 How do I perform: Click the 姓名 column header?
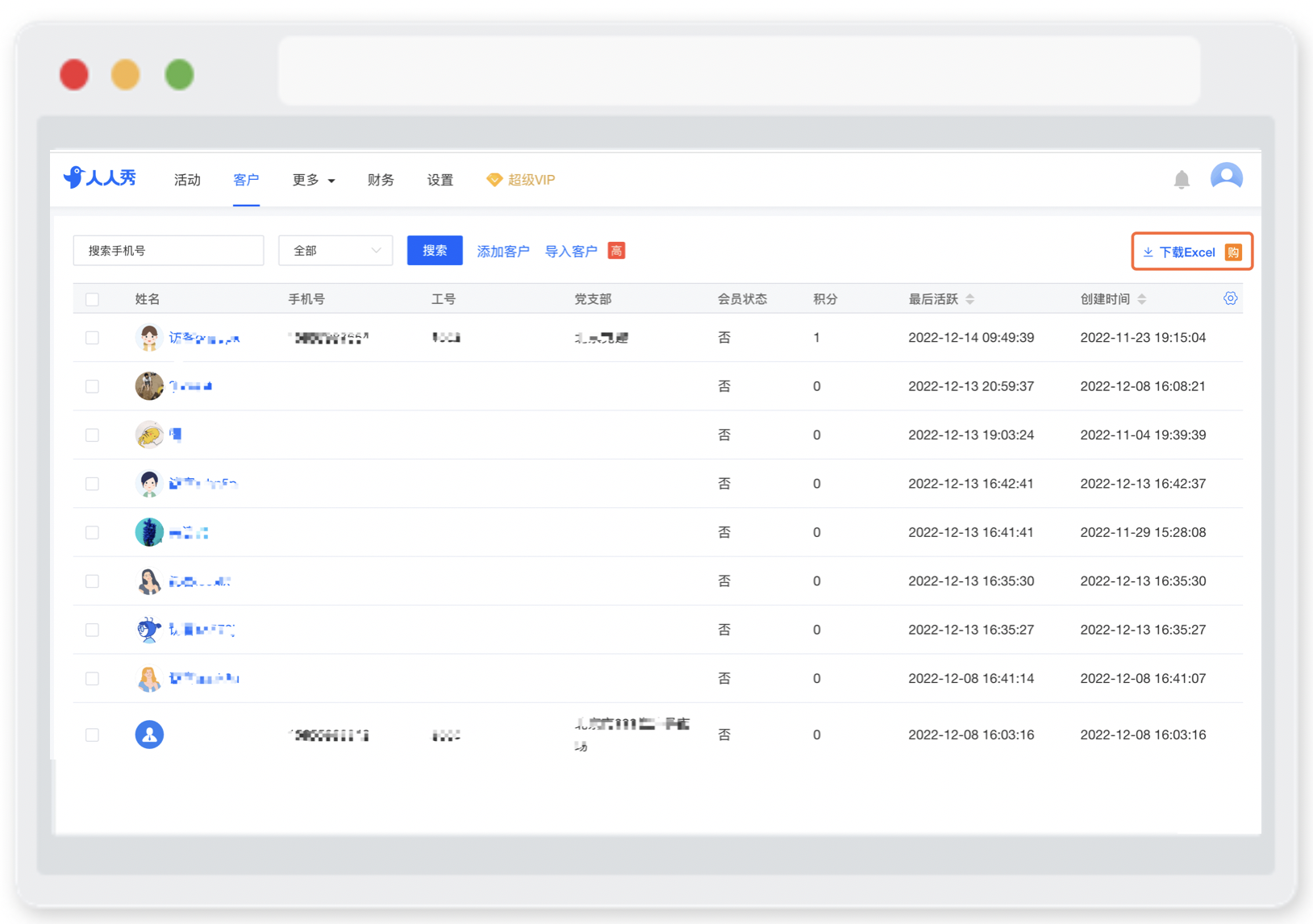(148, 299)
